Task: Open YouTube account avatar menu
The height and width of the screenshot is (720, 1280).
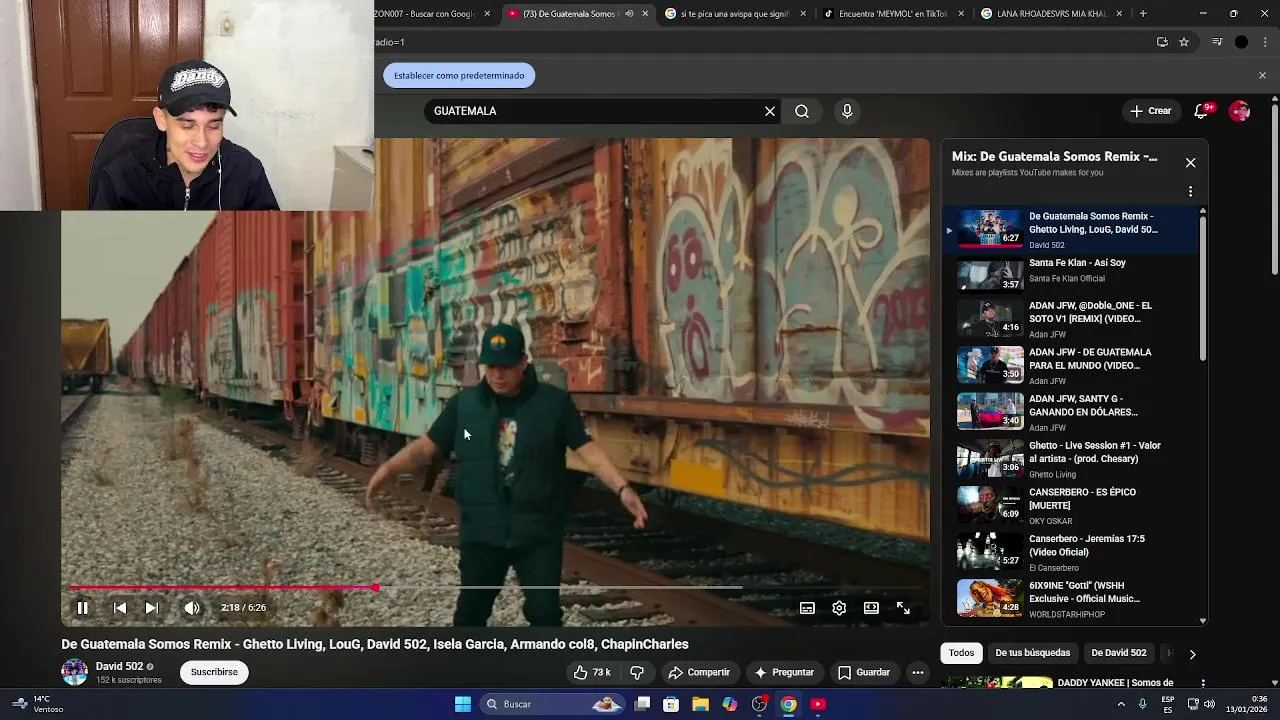Action: coord(1240,111)
